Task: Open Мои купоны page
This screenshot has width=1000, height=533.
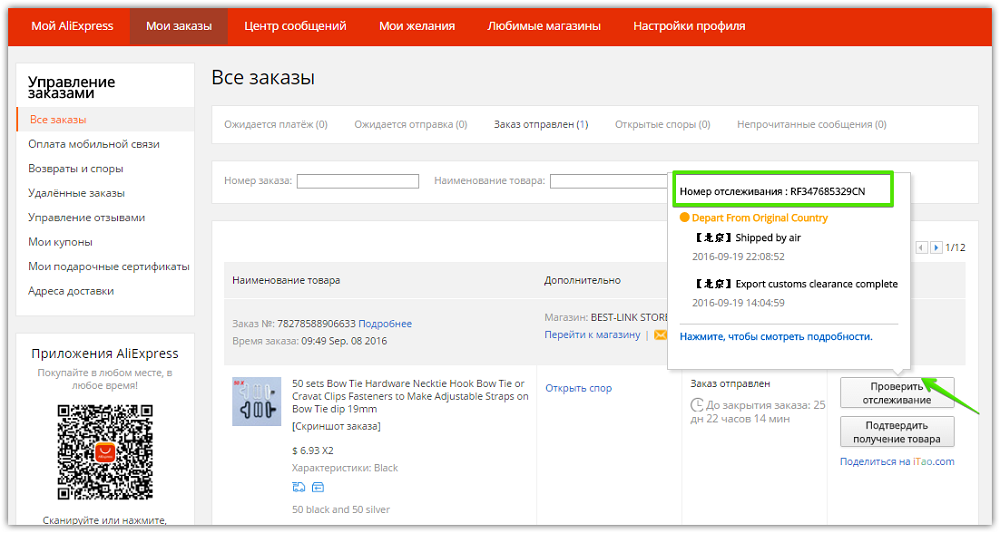Action: (x=60, y=242)
